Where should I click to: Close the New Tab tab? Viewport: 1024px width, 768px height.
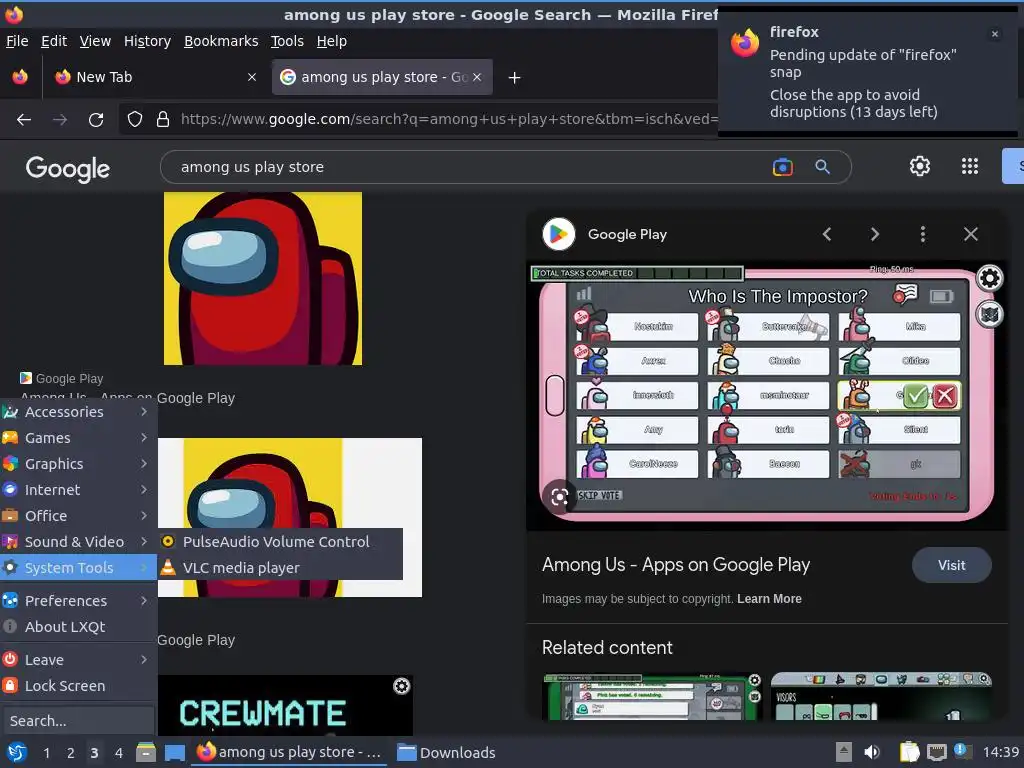pos(251,77)
